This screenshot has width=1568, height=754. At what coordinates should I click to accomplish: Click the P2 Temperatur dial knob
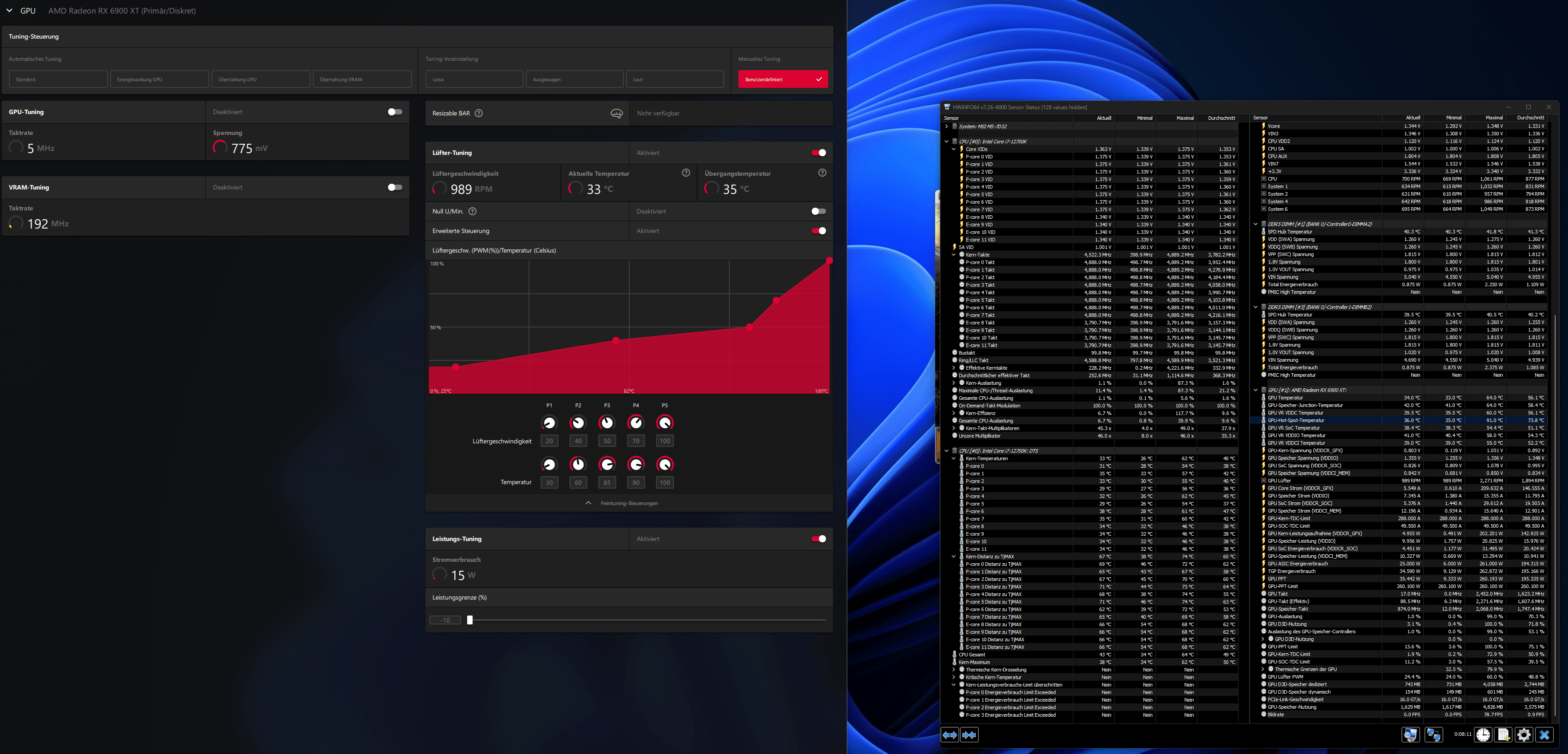point(578,464)
